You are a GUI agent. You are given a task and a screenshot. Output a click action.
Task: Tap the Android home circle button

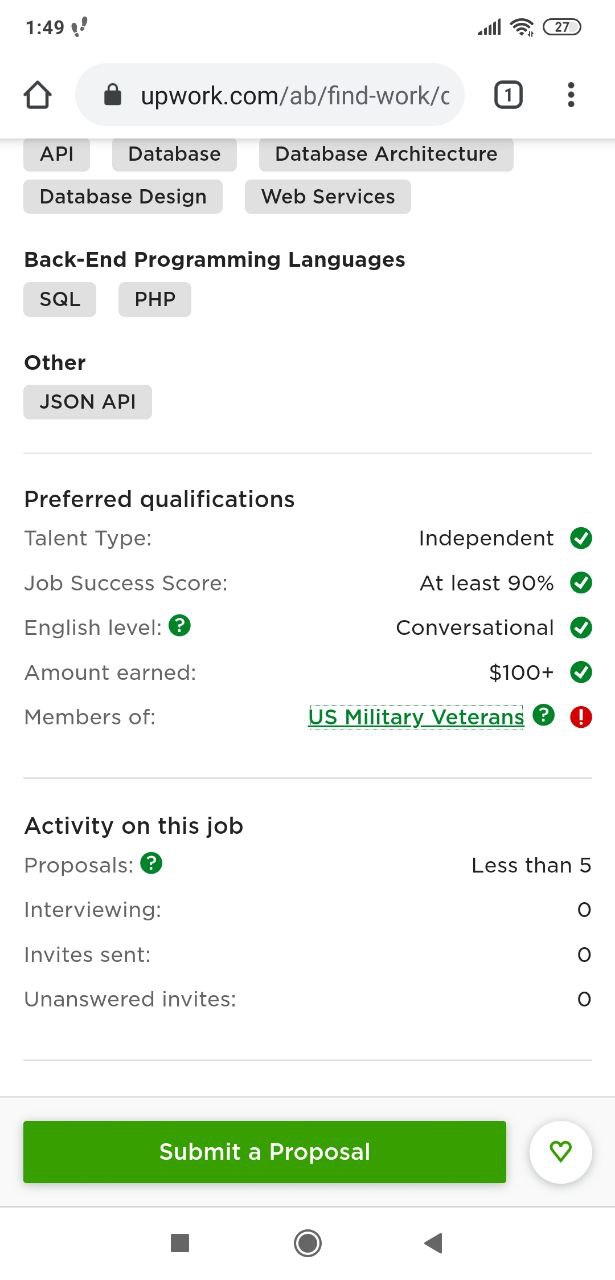[x=308, y=1243]
